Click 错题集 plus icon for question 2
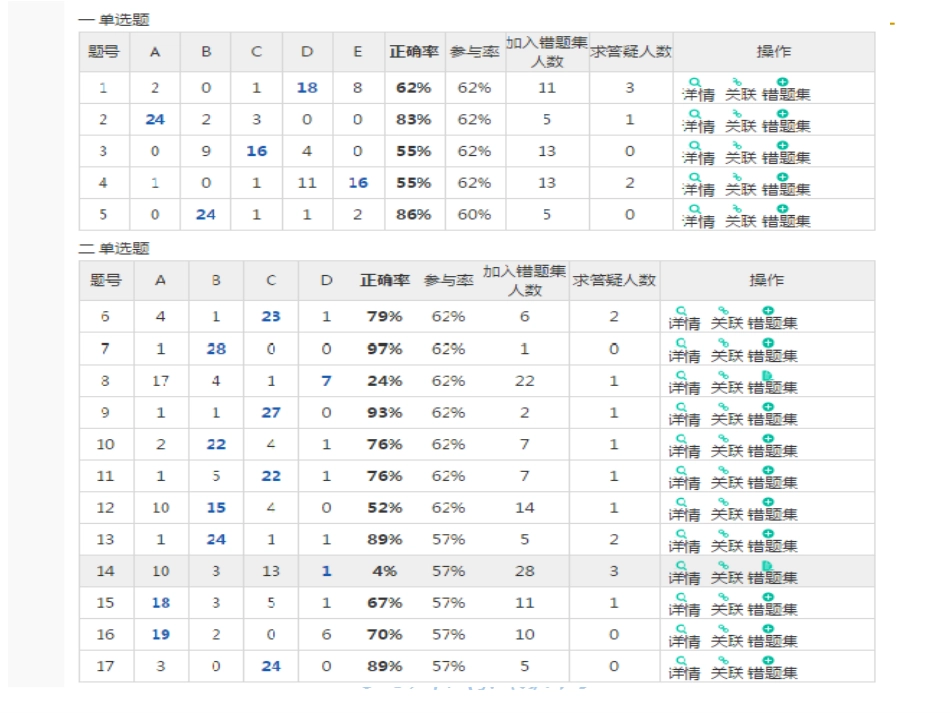The width and height of the screenshot is (950, 713). click(x=783, y=113)
